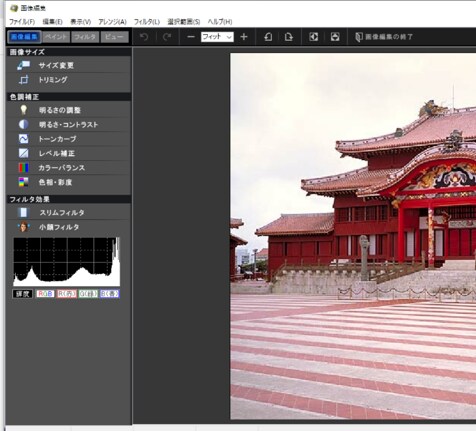Click the redo arrow icon
476x431 pixels.
click(167, 37)
